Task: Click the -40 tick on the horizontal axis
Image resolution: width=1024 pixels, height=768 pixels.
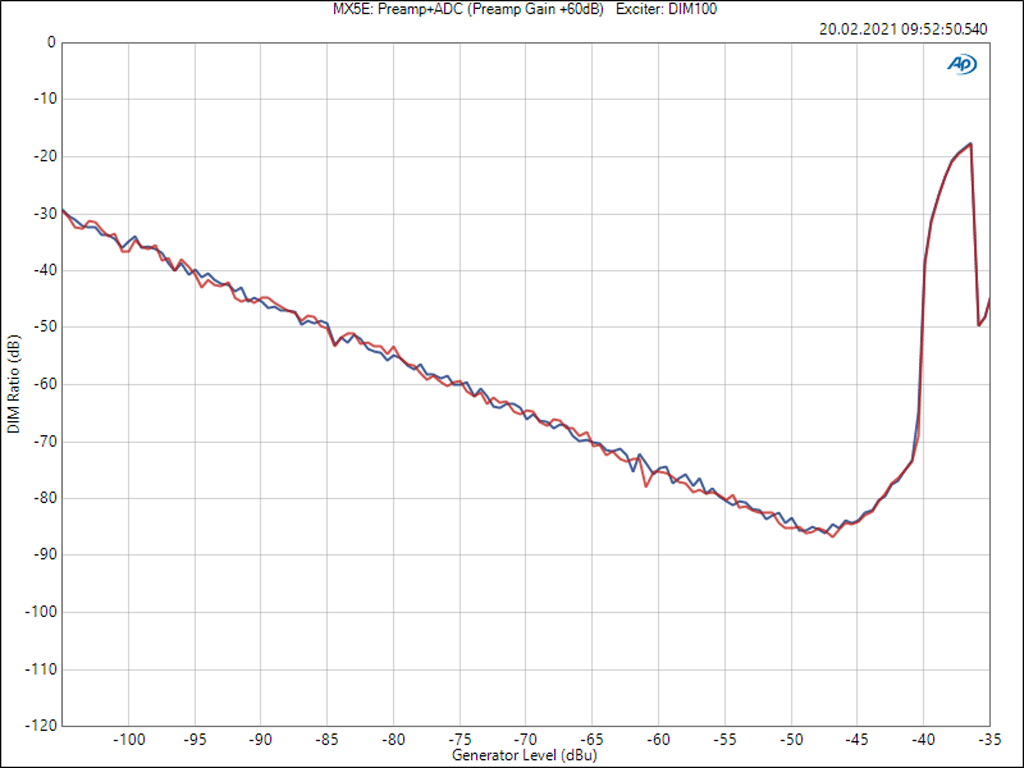Action: (923, 739)
